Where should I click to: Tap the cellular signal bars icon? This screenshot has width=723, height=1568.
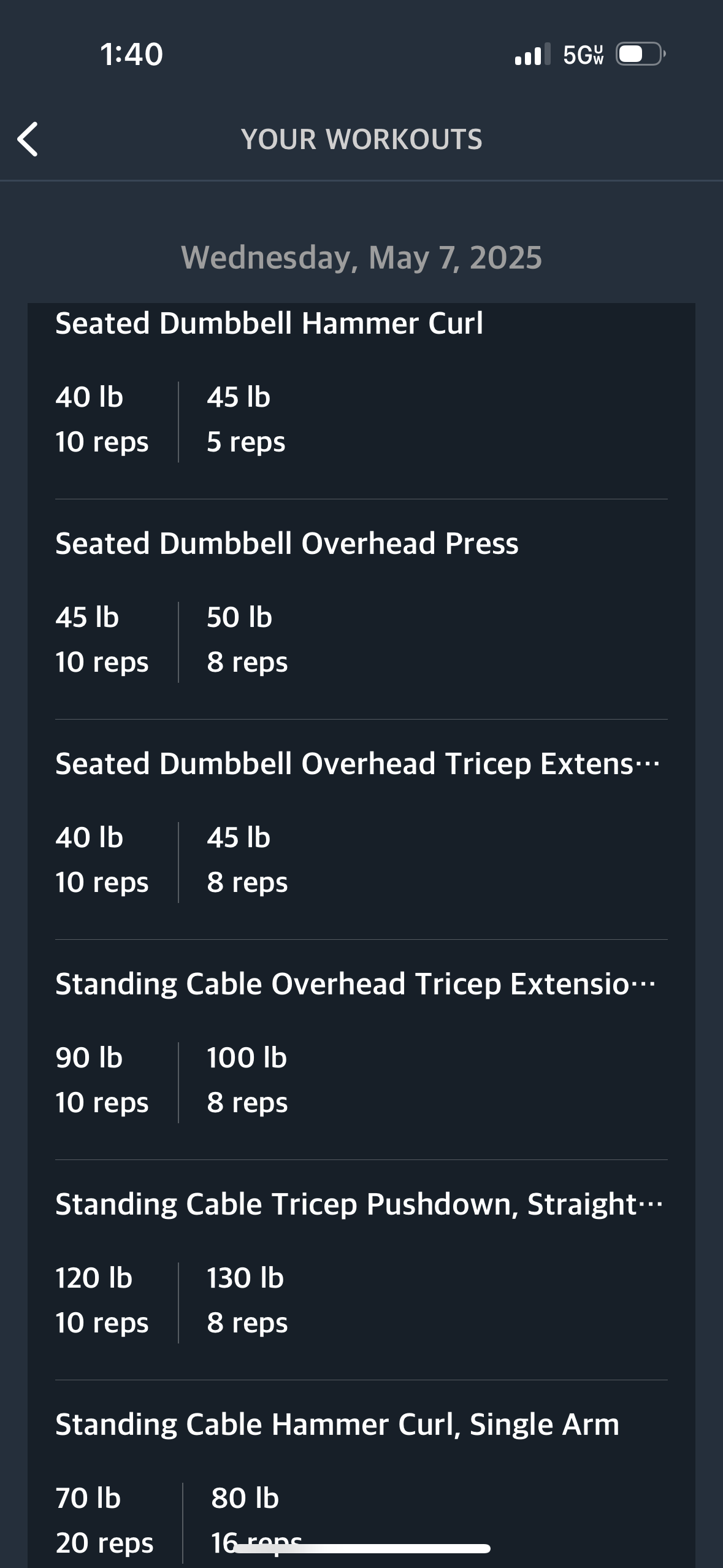coord(532,54)
